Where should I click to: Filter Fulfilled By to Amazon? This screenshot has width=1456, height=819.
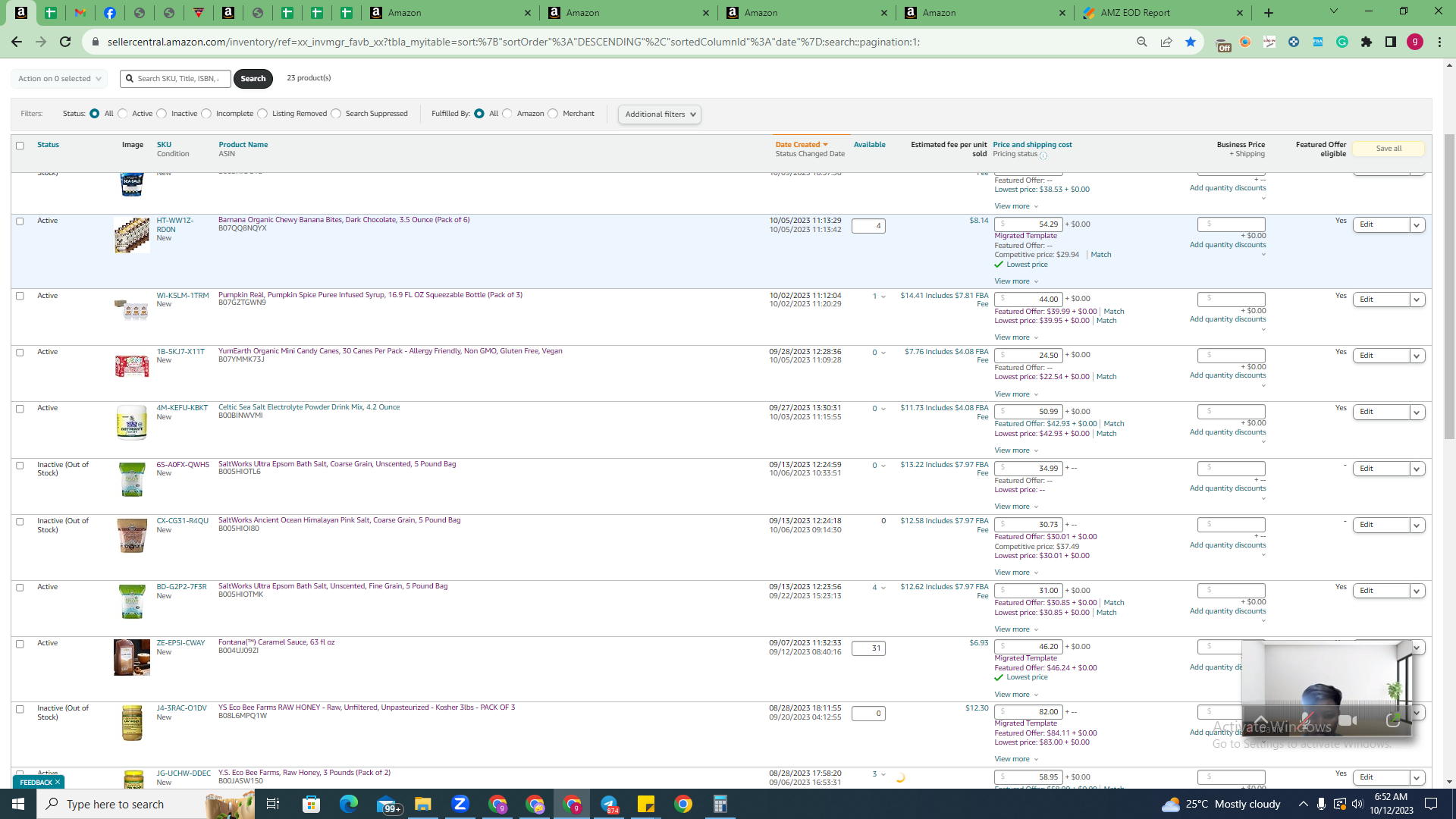coord(507,114)
